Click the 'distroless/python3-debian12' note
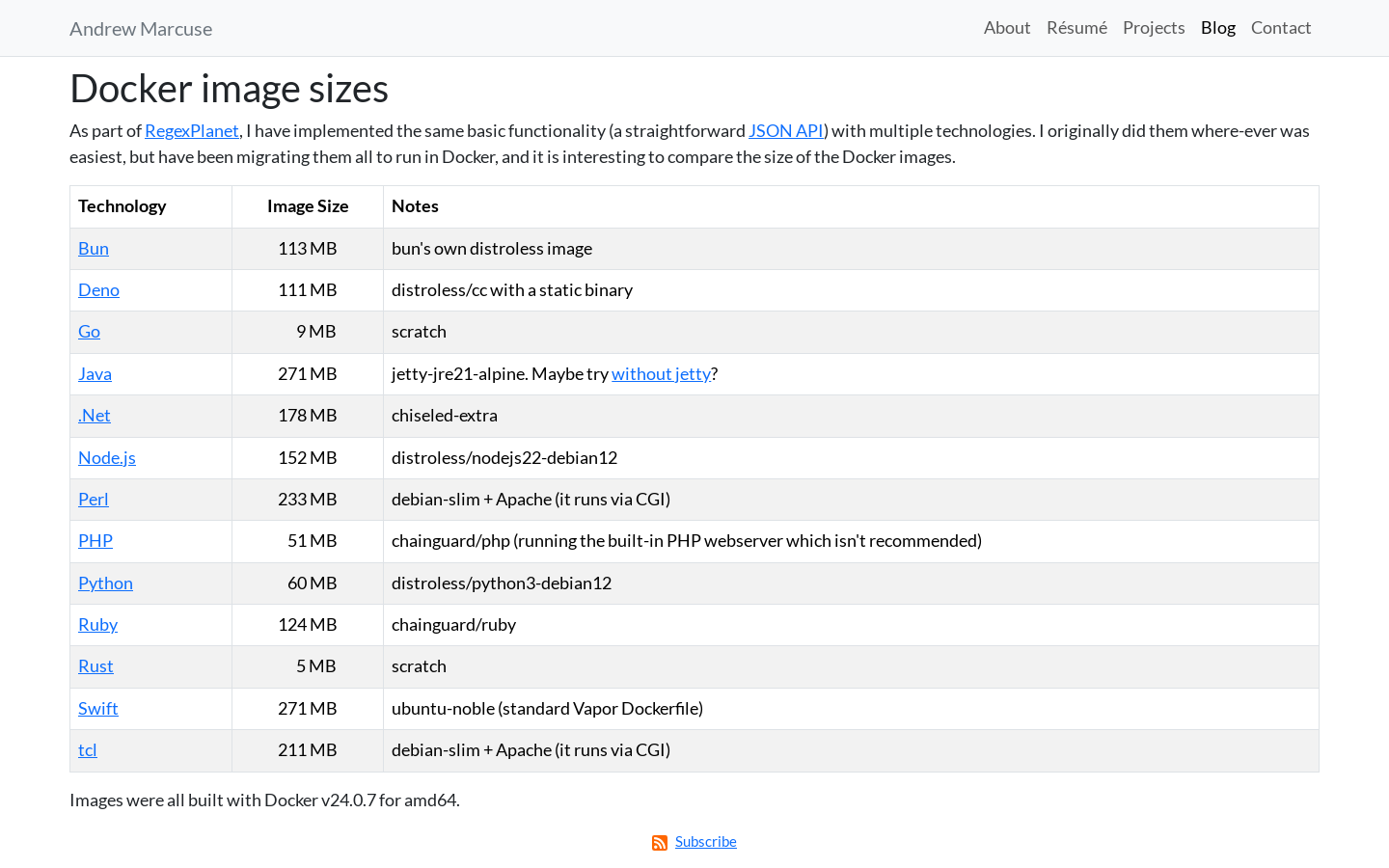The height and width of the screenshot is (868, 1389). pos(502,583)
